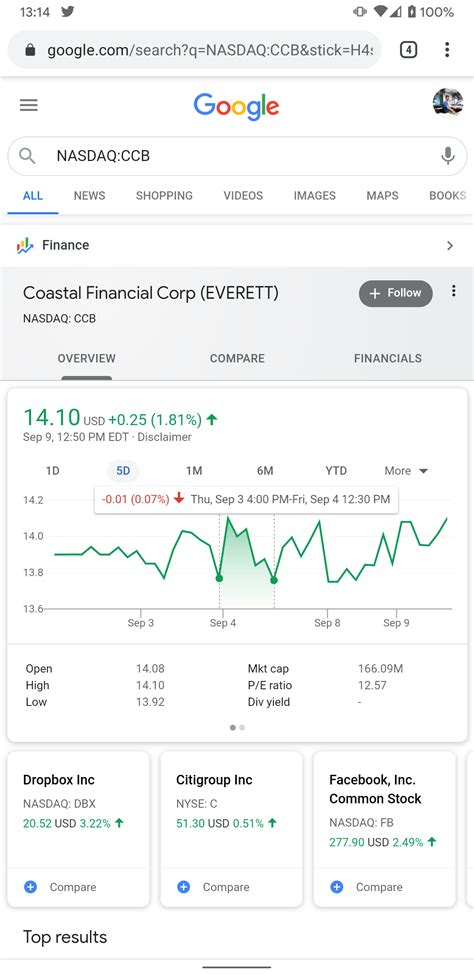
Task: Open the browser tab switcher showing 4
Action: [x=408, y=50]
